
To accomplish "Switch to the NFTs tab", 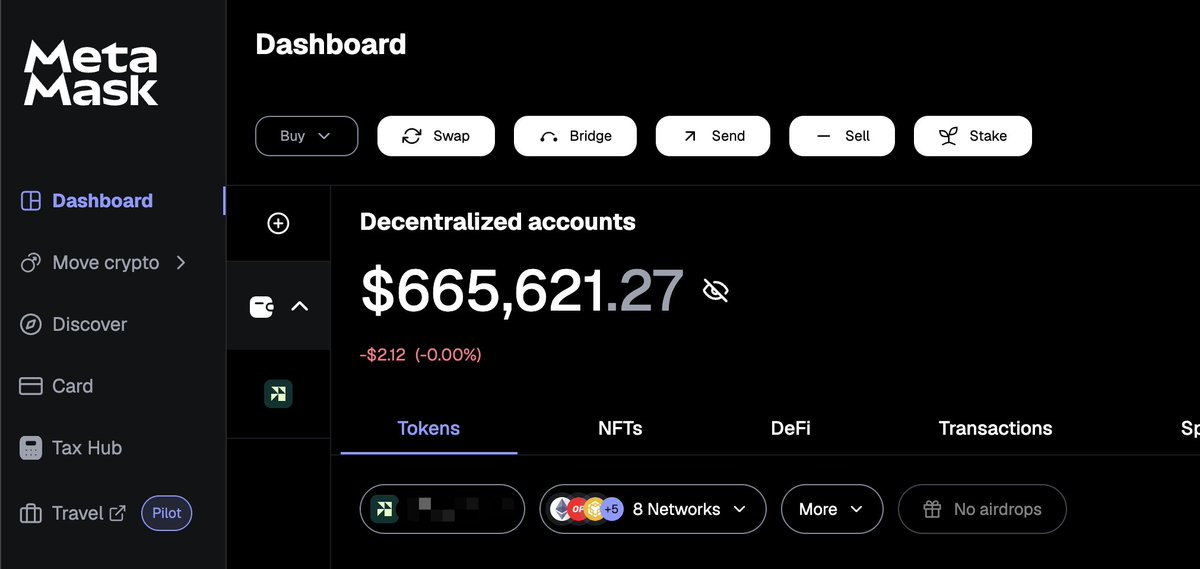I will [x=620, y=429].
